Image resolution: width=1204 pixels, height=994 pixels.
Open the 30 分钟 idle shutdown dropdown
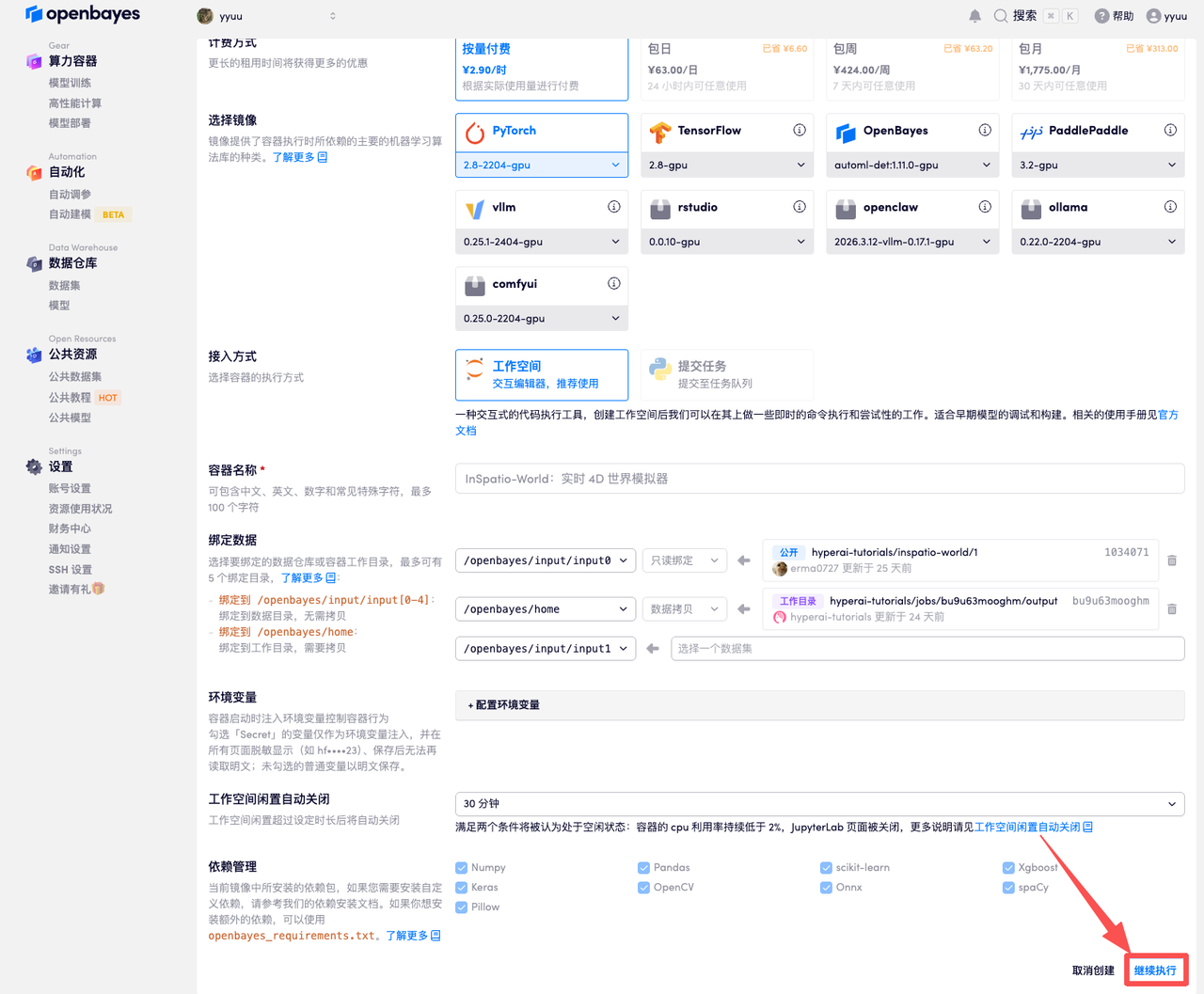[819, 804]
